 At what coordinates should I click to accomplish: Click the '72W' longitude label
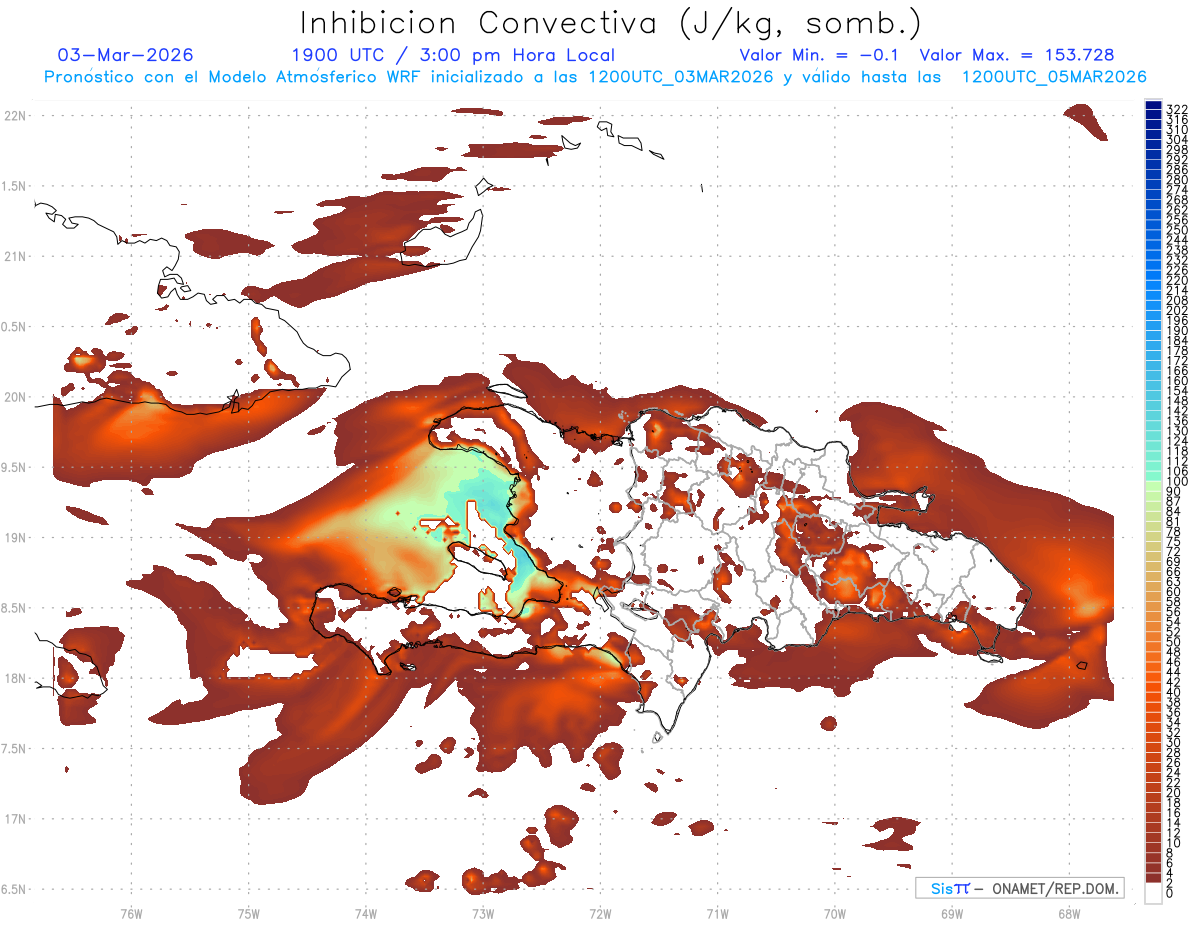click(x=600, y=913)
